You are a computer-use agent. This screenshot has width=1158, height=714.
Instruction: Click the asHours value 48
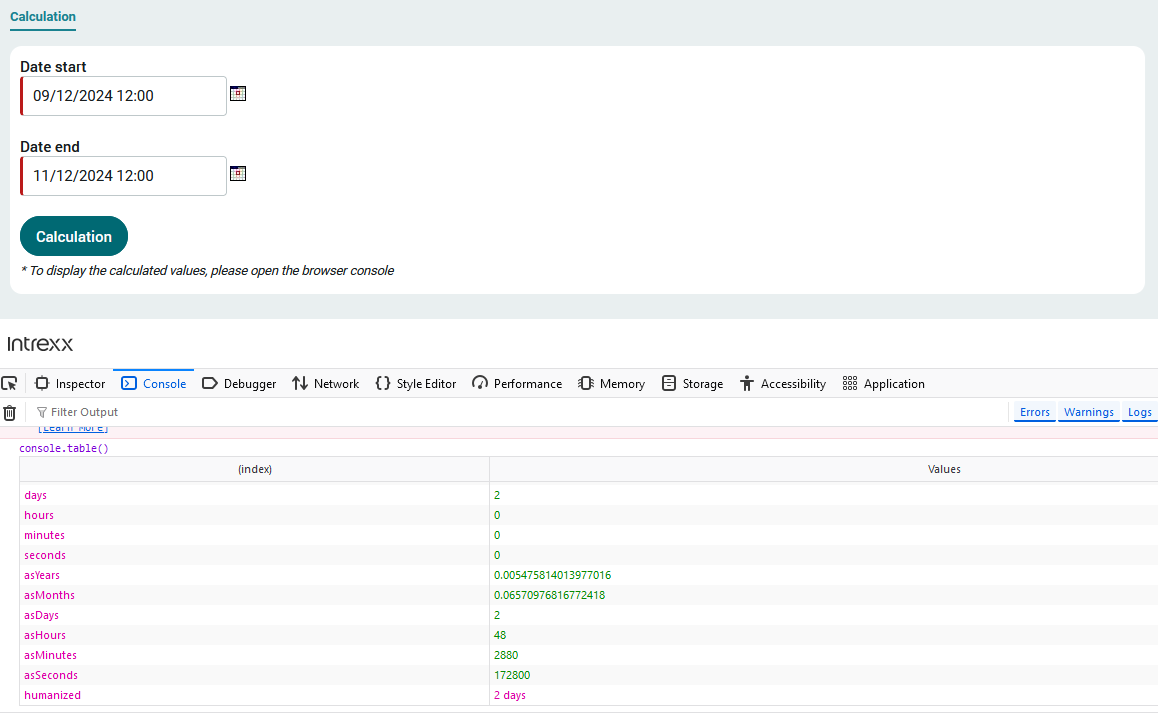point(500,634)
